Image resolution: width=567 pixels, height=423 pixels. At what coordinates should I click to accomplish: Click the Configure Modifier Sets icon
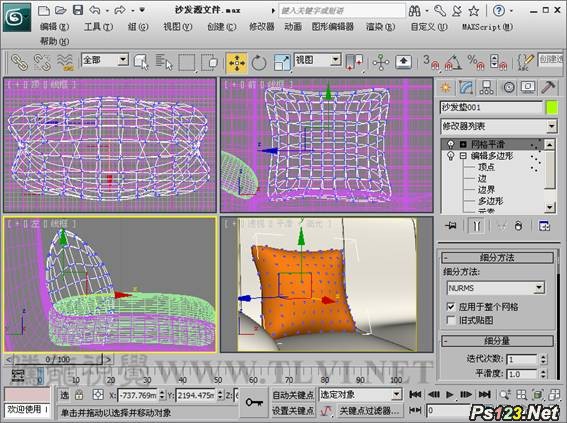coord(544,226)
